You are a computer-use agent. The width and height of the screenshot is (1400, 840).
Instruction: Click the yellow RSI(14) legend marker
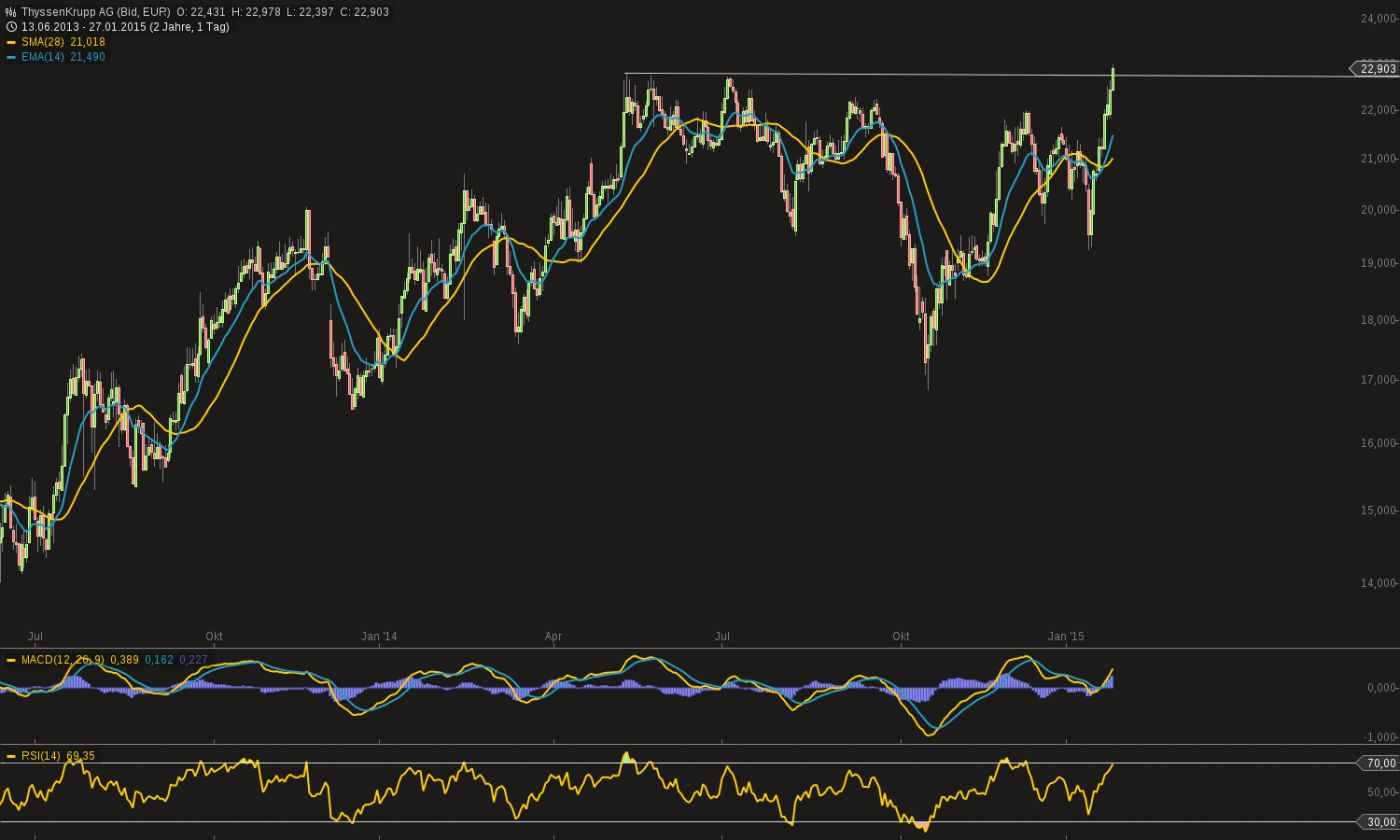(11, 756)
